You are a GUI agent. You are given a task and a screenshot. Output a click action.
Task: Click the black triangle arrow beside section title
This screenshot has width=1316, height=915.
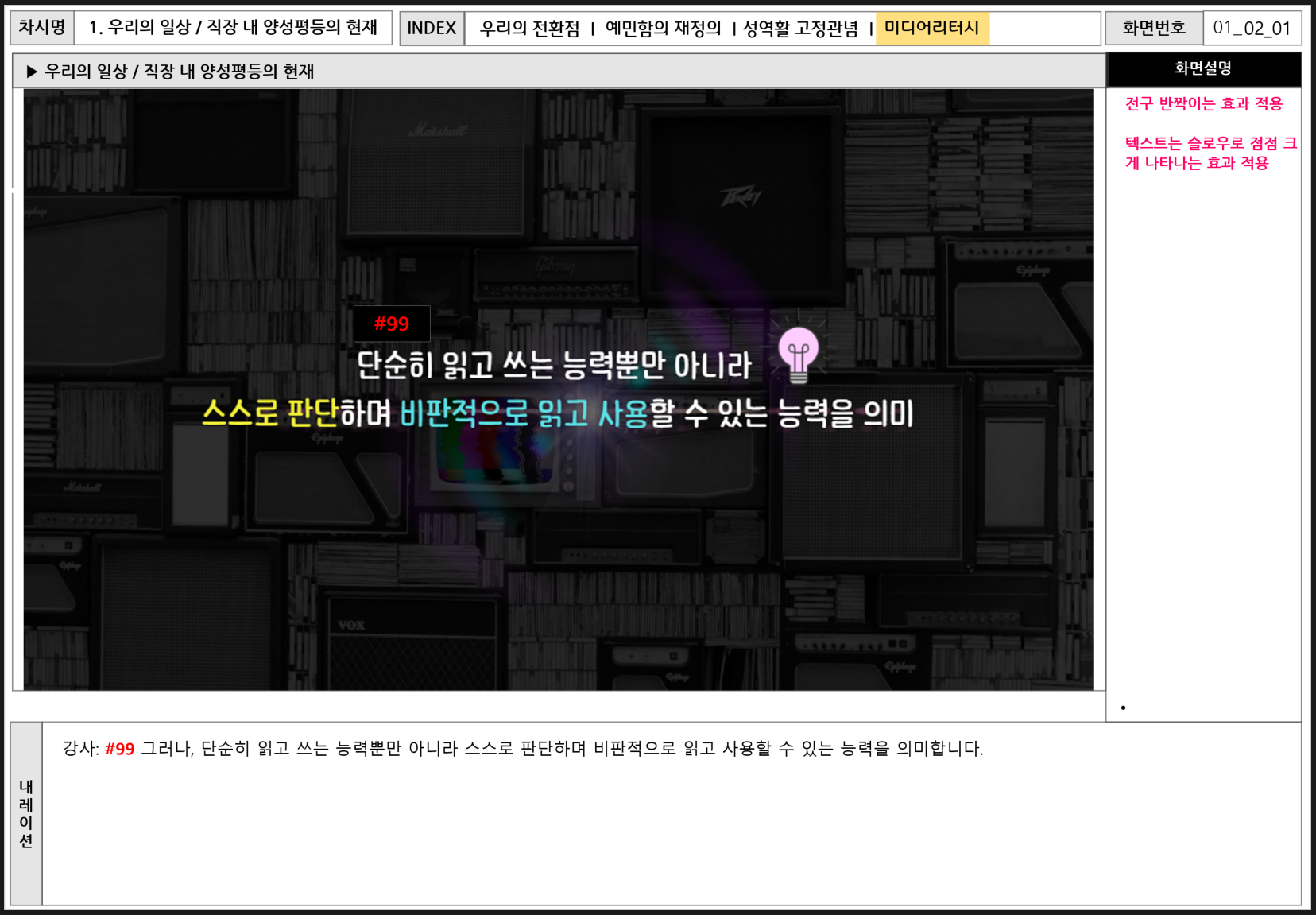point(32,72)
